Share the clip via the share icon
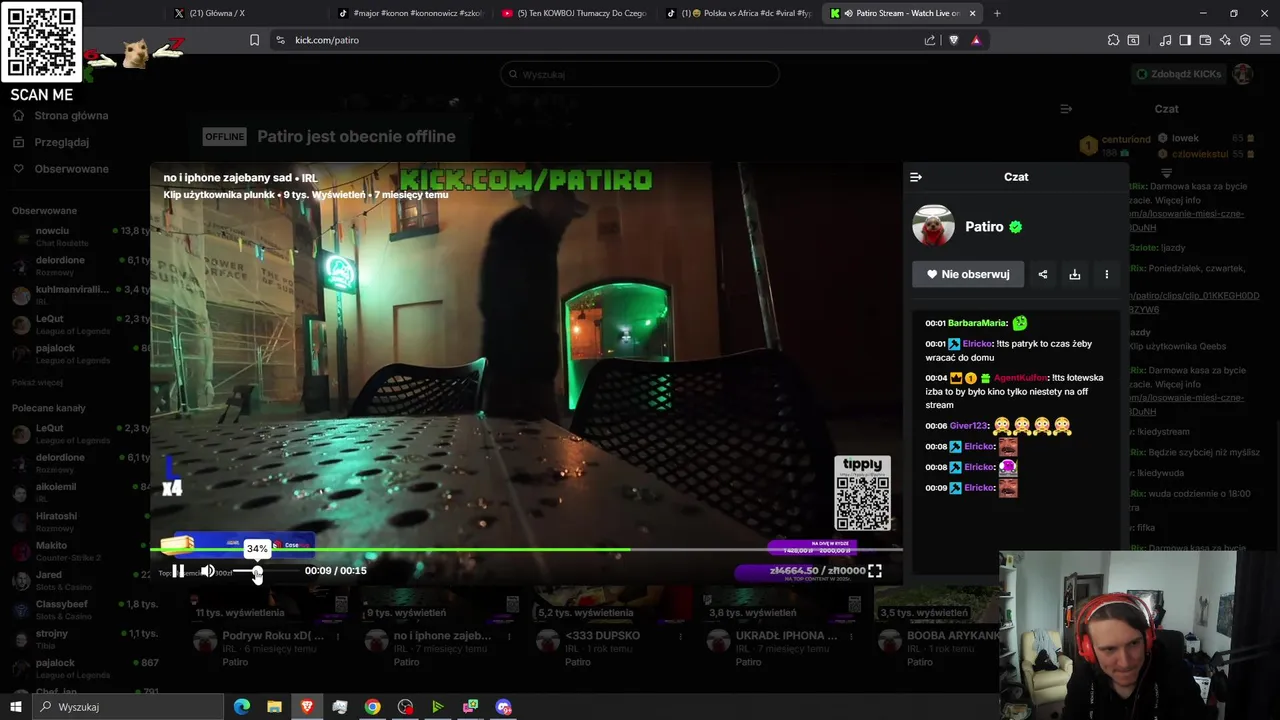This screenshot has height=720, width=1280. (x=1043, y=274)
